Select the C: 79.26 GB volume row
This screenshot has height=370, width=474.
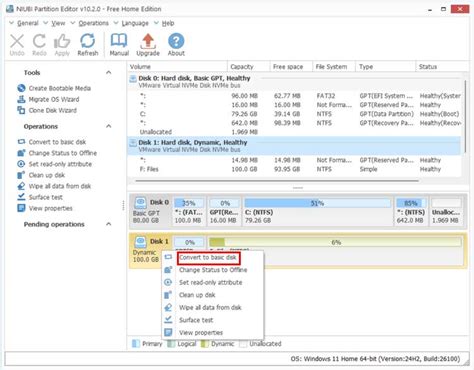pos(294,114)
